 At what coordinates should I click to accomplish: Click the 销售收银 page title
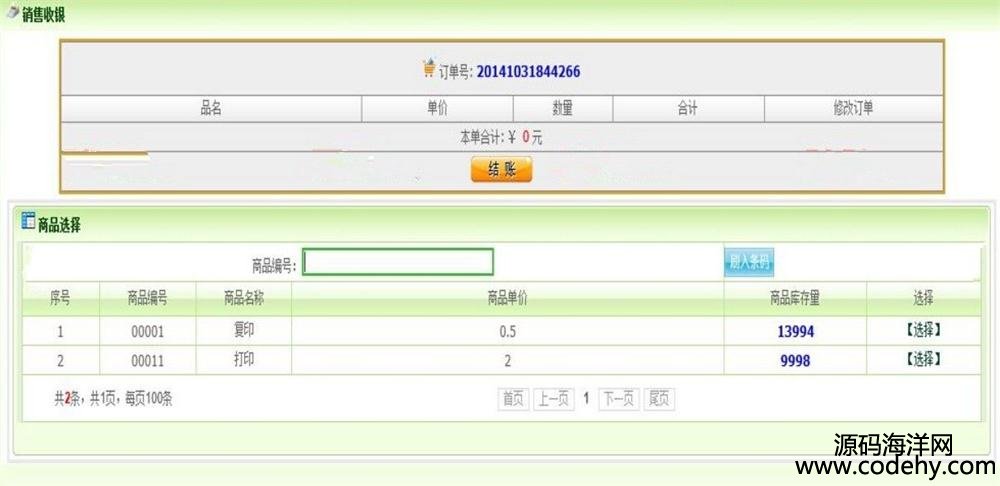[x=43, y=14]
